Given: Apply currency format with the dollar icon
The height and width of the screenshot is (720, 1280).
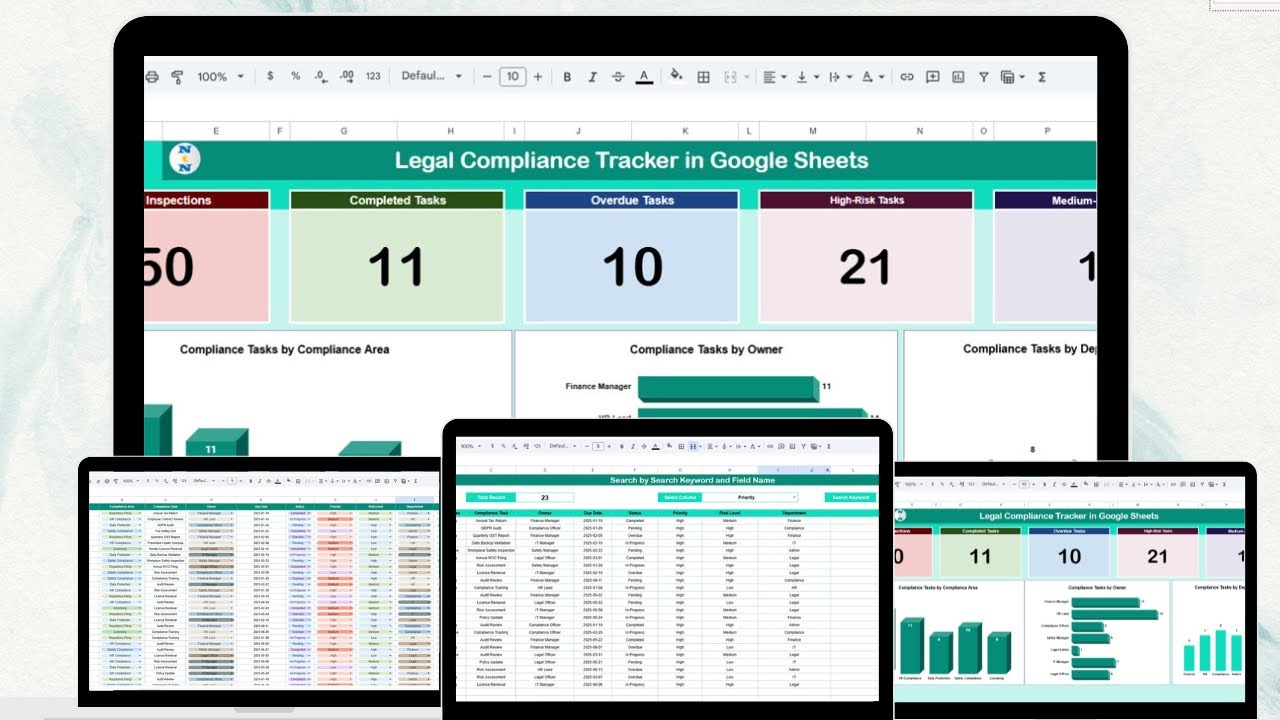Looking at the screenshot, I should pos(270,76).
